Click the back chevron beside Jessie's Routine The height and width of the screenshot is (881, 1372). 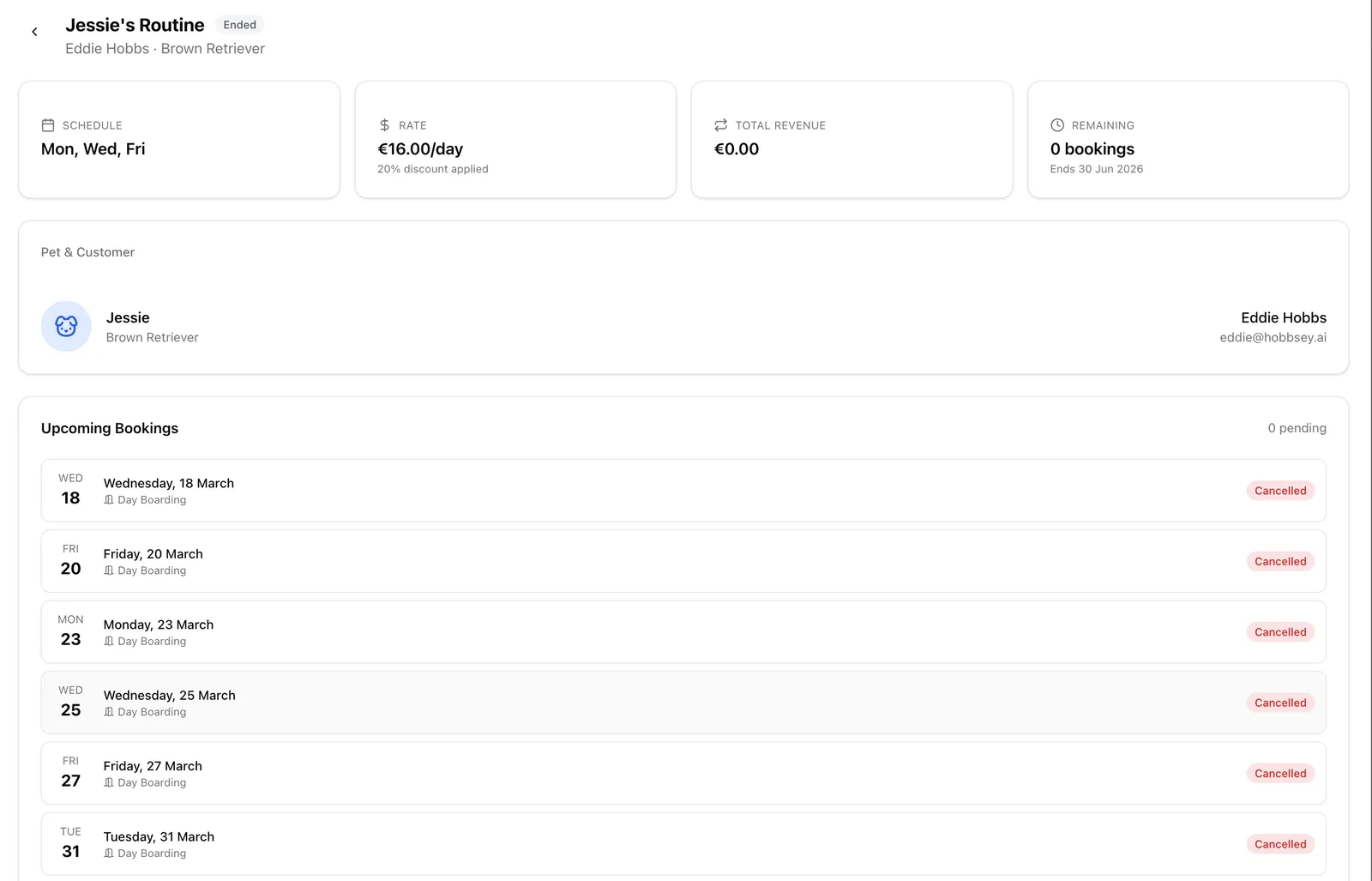coord(34,31)
